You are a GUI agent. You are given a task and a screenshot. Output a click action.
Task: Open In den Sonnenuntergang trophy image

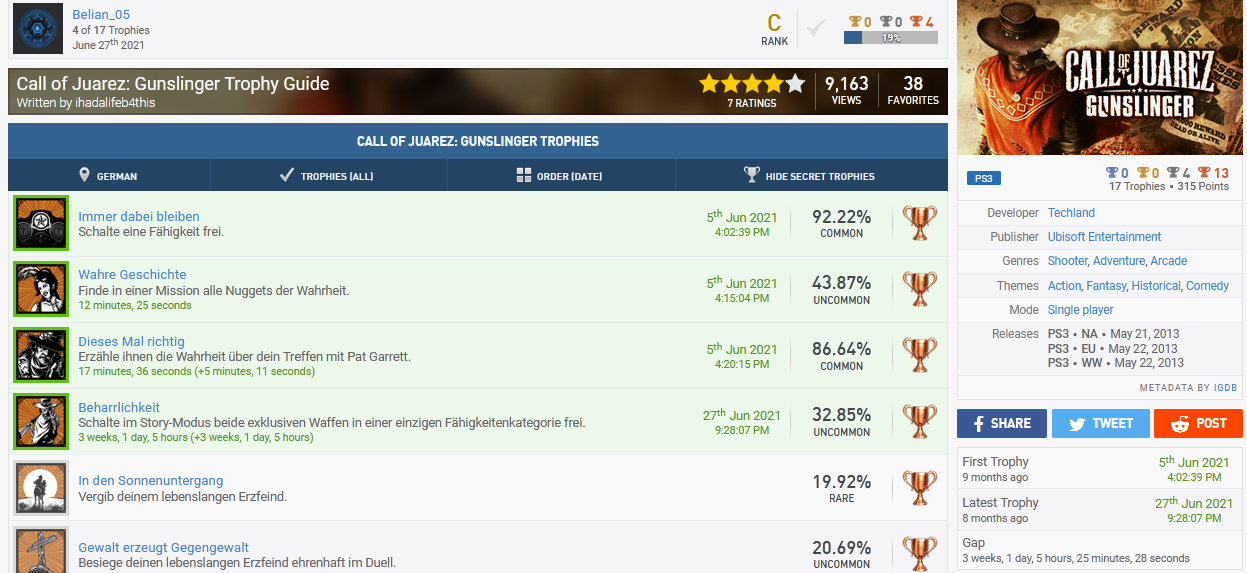point(41,488)
